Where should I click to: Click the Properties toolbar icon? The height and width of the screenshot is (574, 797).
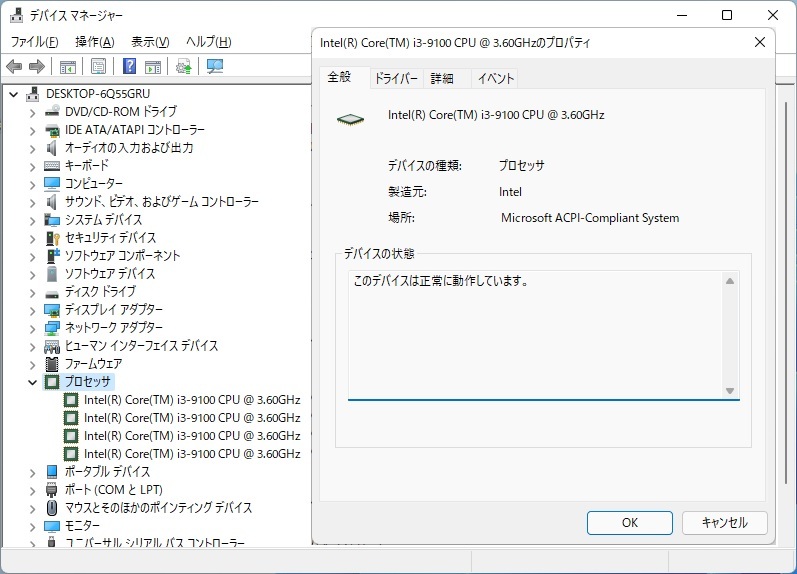(98, 67)
